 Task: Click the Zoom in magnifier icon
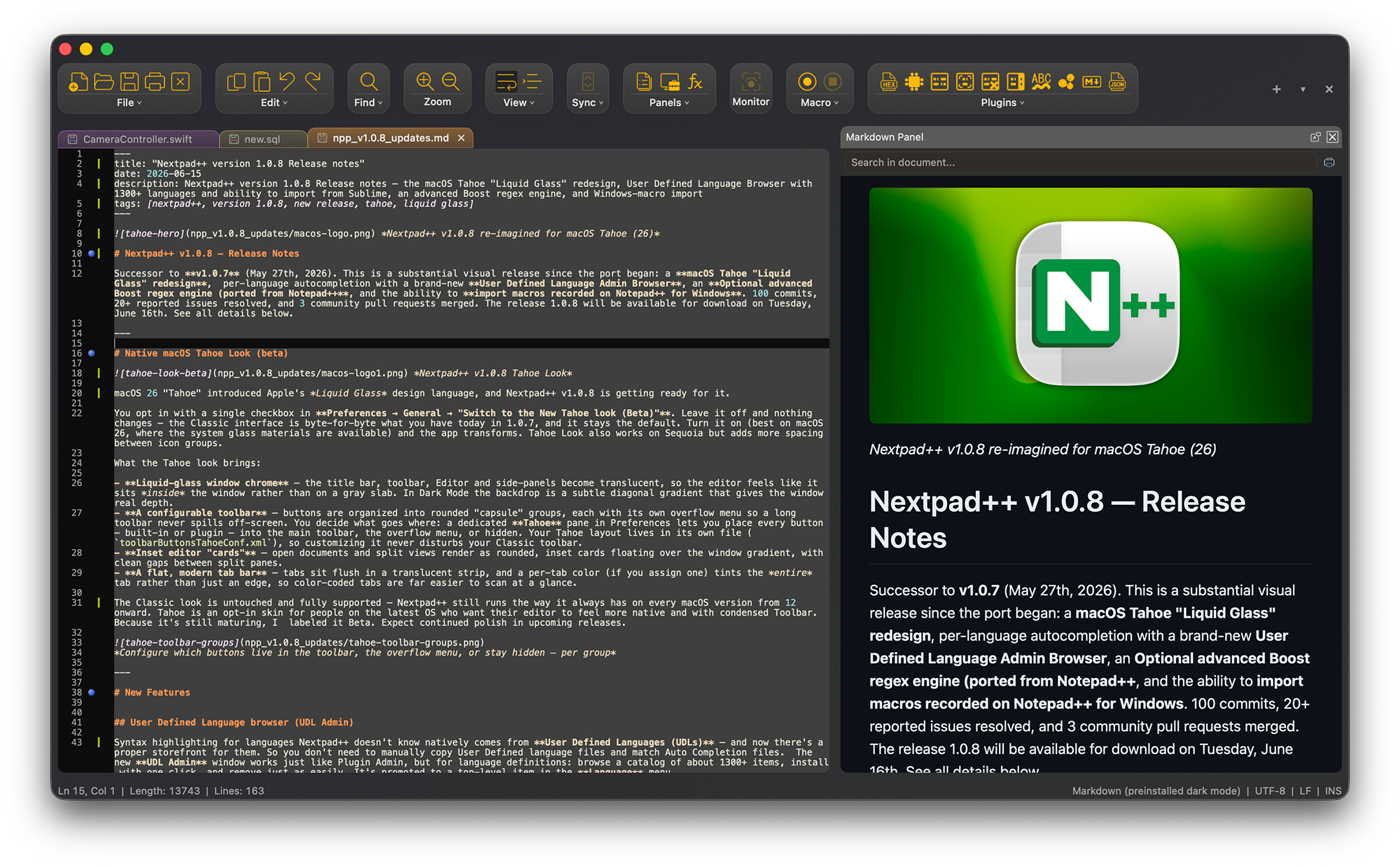pos(425,81)
